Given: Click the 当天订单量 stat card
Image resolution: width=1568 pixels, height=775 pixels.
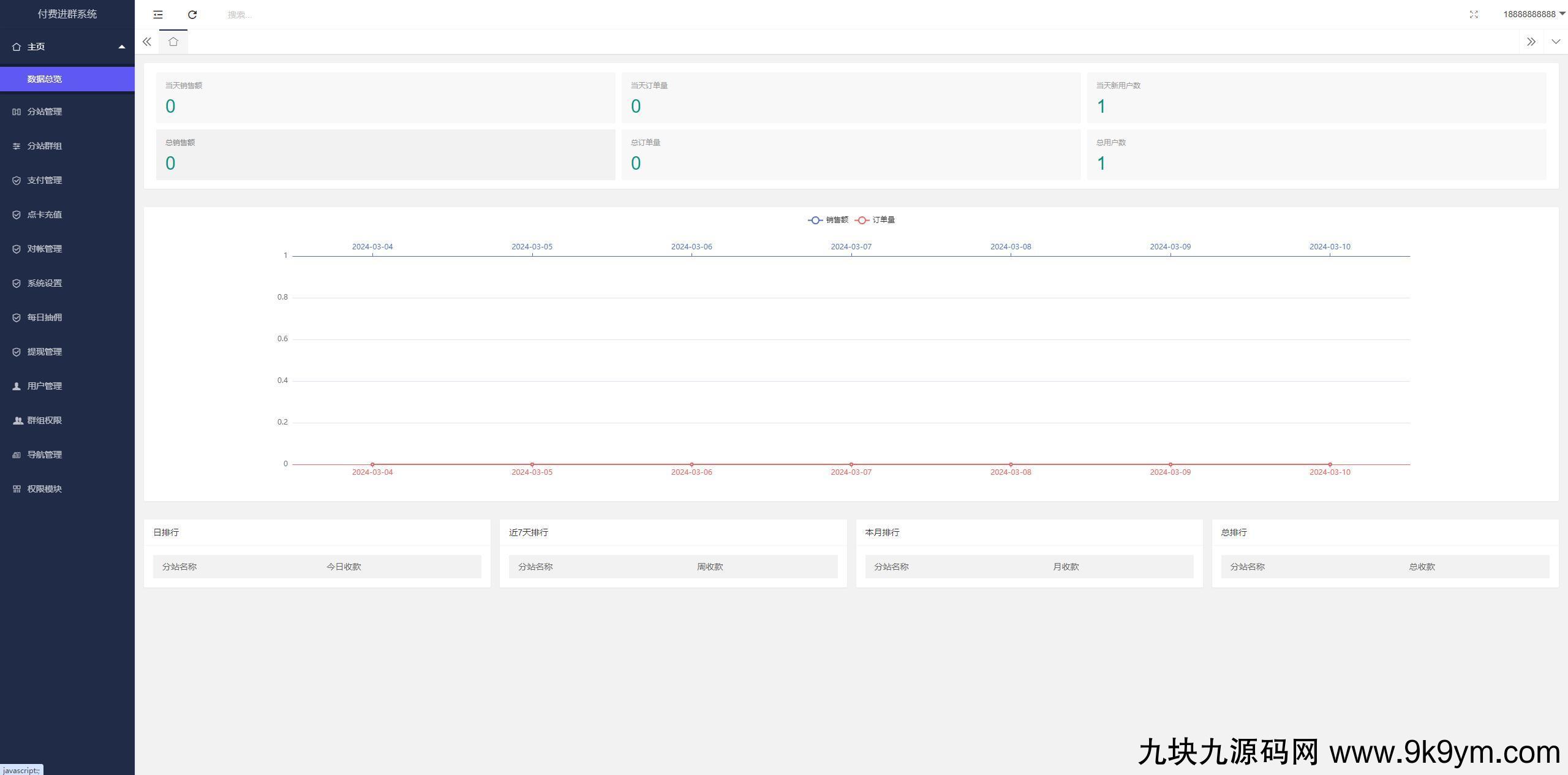Looking at the screenshot, I should tap(851, 98).
